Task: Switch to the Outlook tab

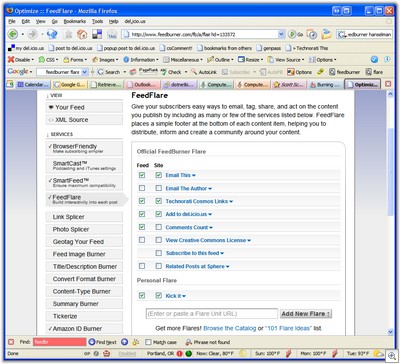Action: [143, 84]
